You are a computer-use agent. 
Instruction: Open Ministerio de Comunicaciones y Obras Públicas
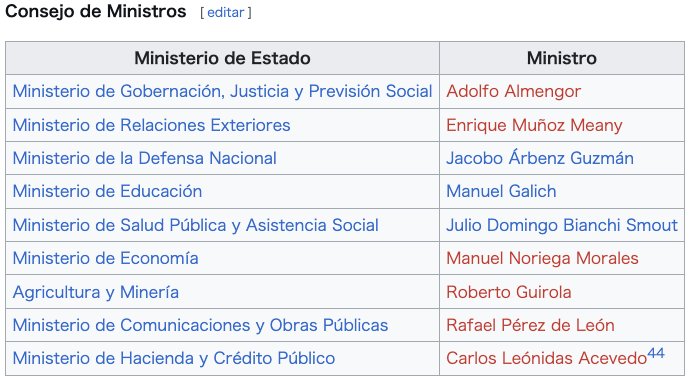point(200,325)
